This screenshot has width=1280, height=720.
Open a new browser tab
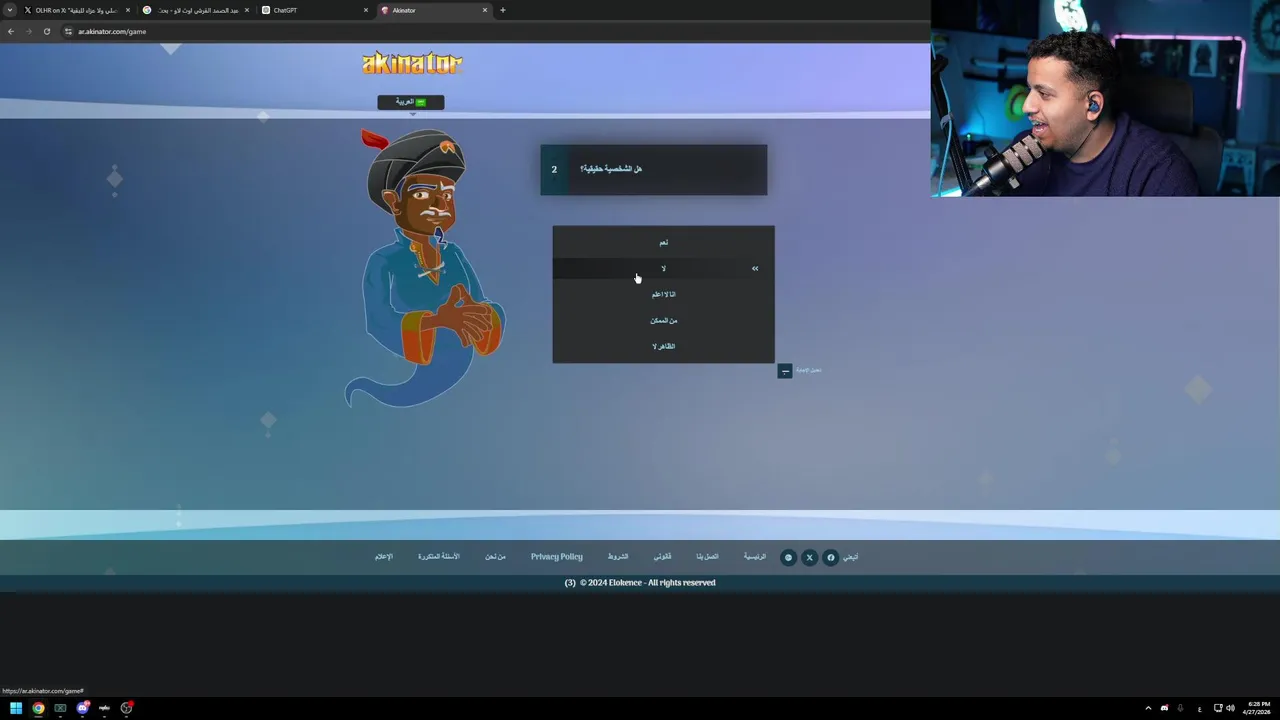coord(502,10)
